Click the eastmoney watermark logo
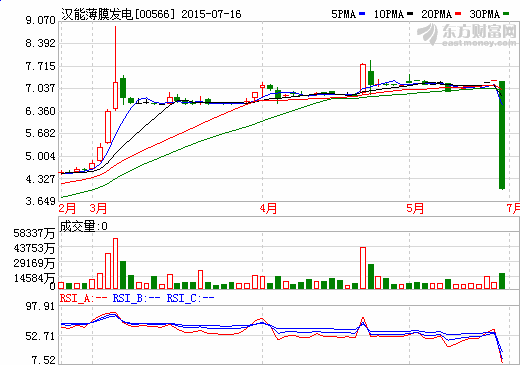 coord(466,35)
